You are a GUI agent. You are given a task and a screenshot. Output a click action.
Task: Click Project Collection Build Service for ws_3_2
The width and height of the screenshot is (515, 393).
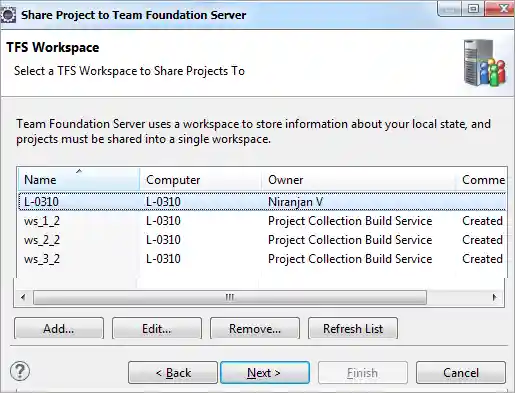click(350, 259)
